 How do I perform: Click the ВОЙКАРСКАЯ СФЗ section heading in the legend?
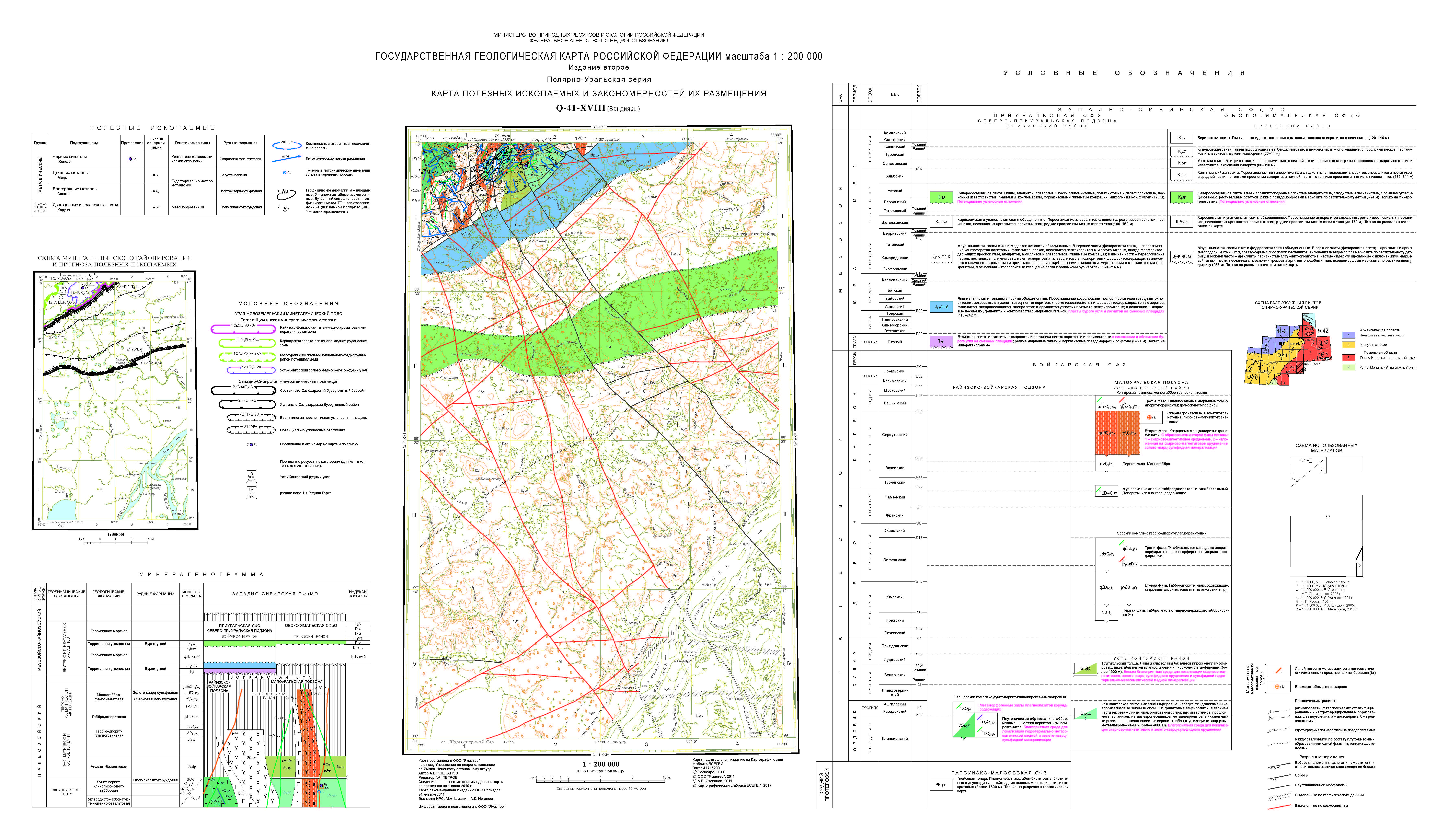[x=1079, y=365]
